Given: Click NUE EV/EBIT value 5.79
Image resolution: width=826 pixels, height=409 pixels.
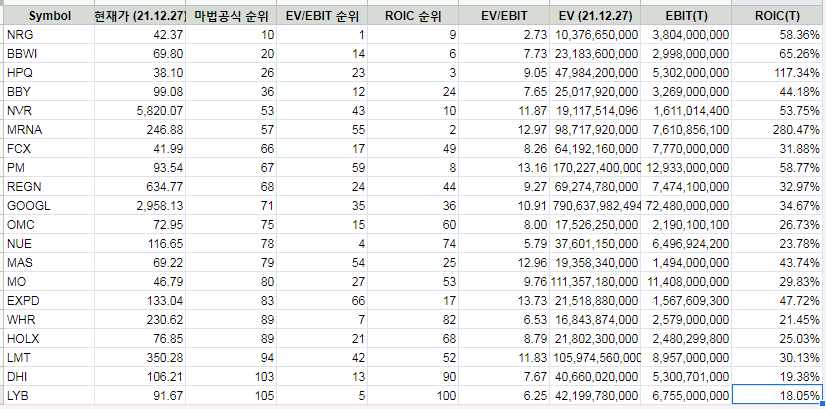Looking at the screenshot, I should tap(504, 244).
